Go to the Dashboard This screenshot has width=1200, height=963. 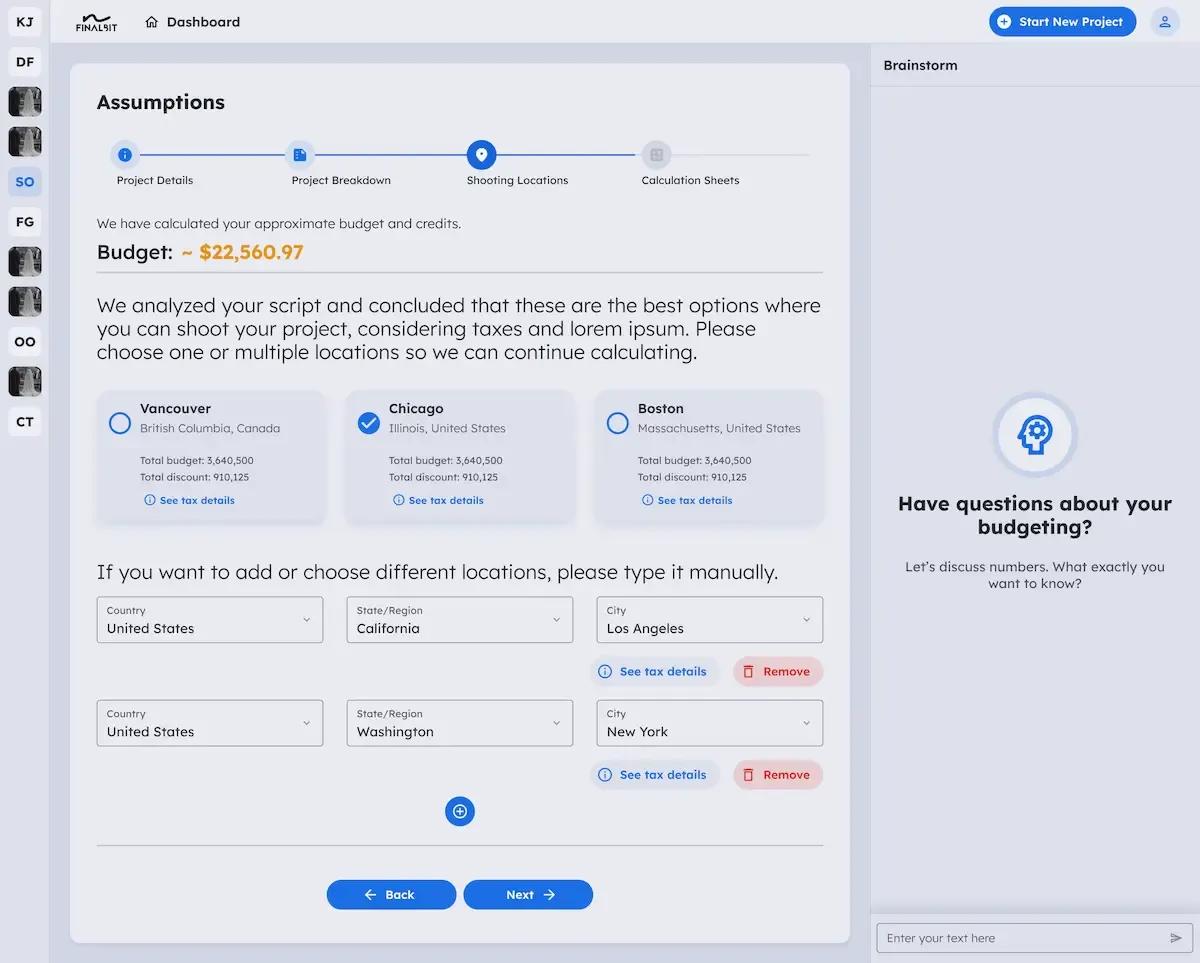pyautogui.click(x=193, y=22)
